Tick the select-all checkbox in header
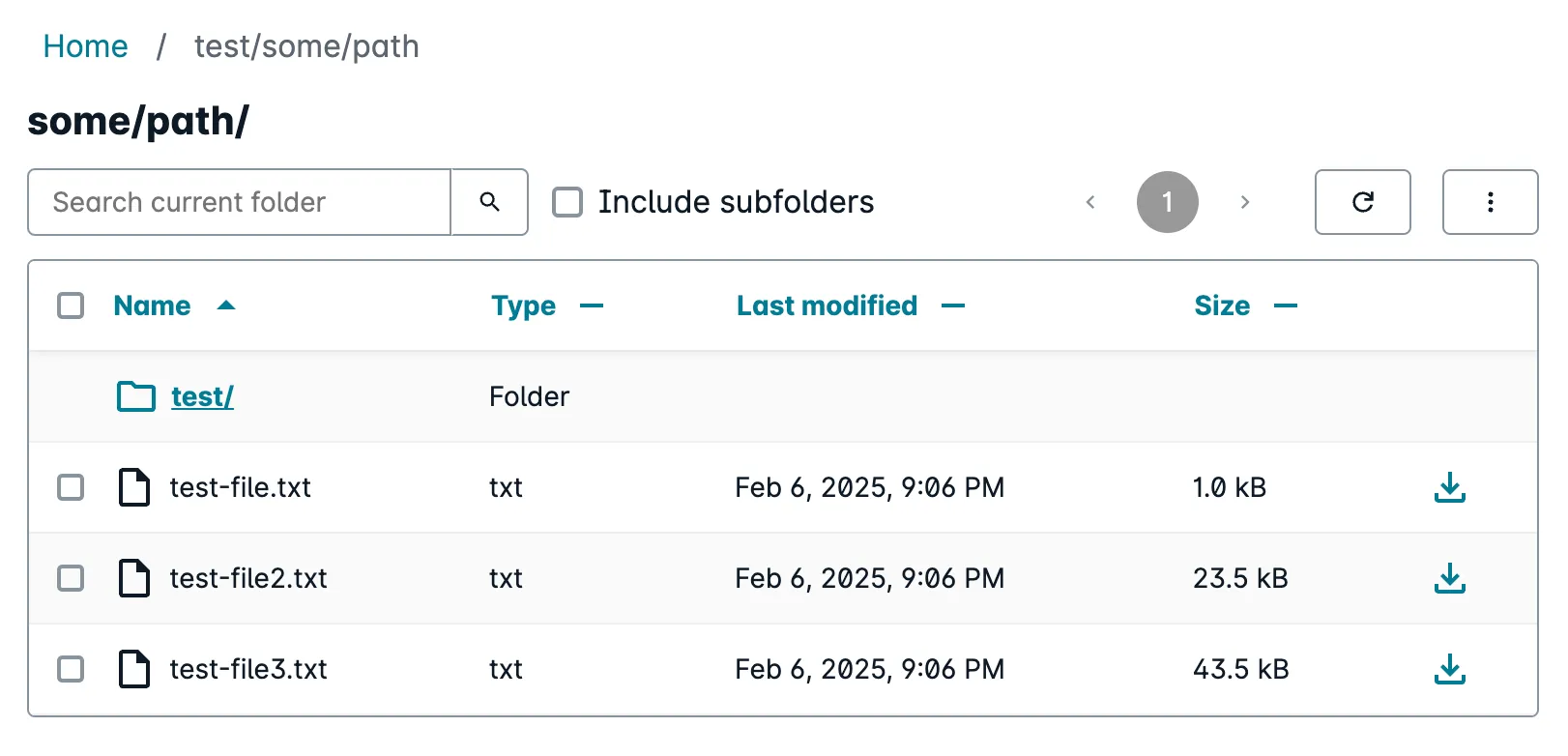 [71, 305]
